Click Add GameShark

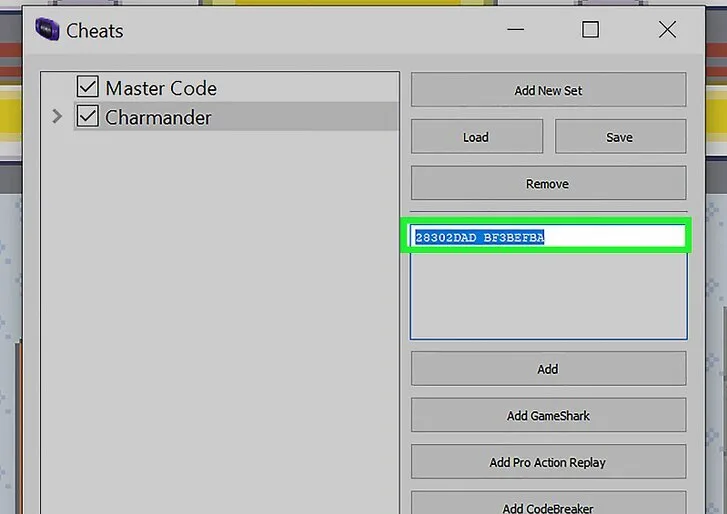547,415
